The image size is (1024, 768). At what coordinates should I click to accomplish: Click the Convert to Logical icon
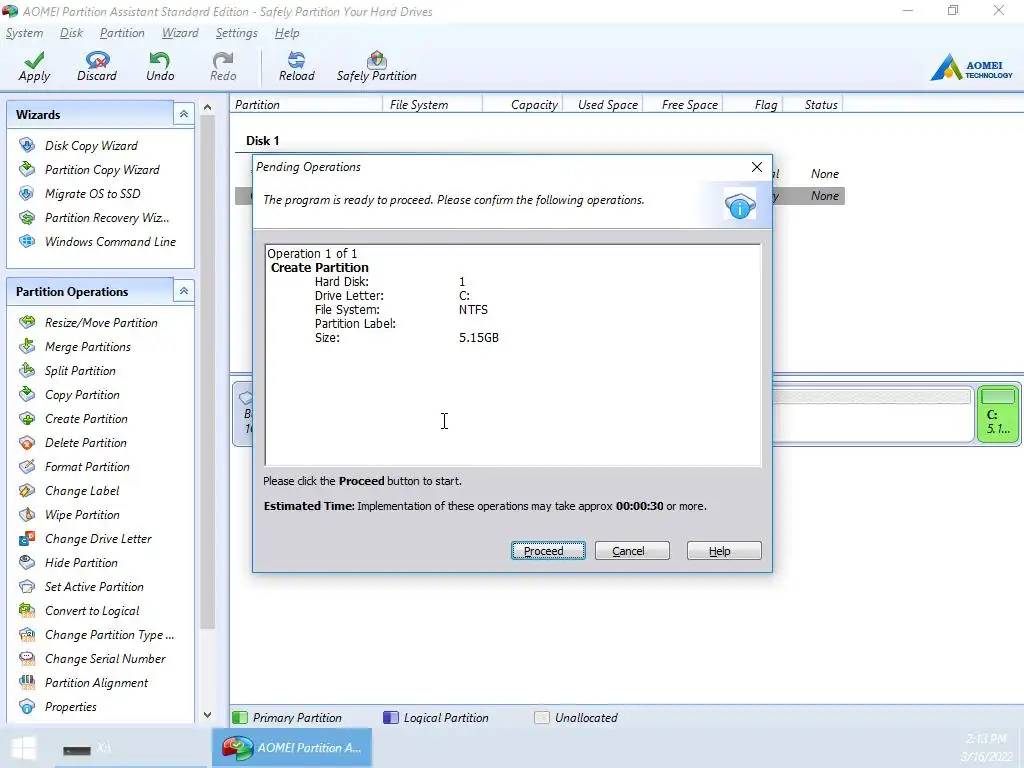(x=27, y=611)
